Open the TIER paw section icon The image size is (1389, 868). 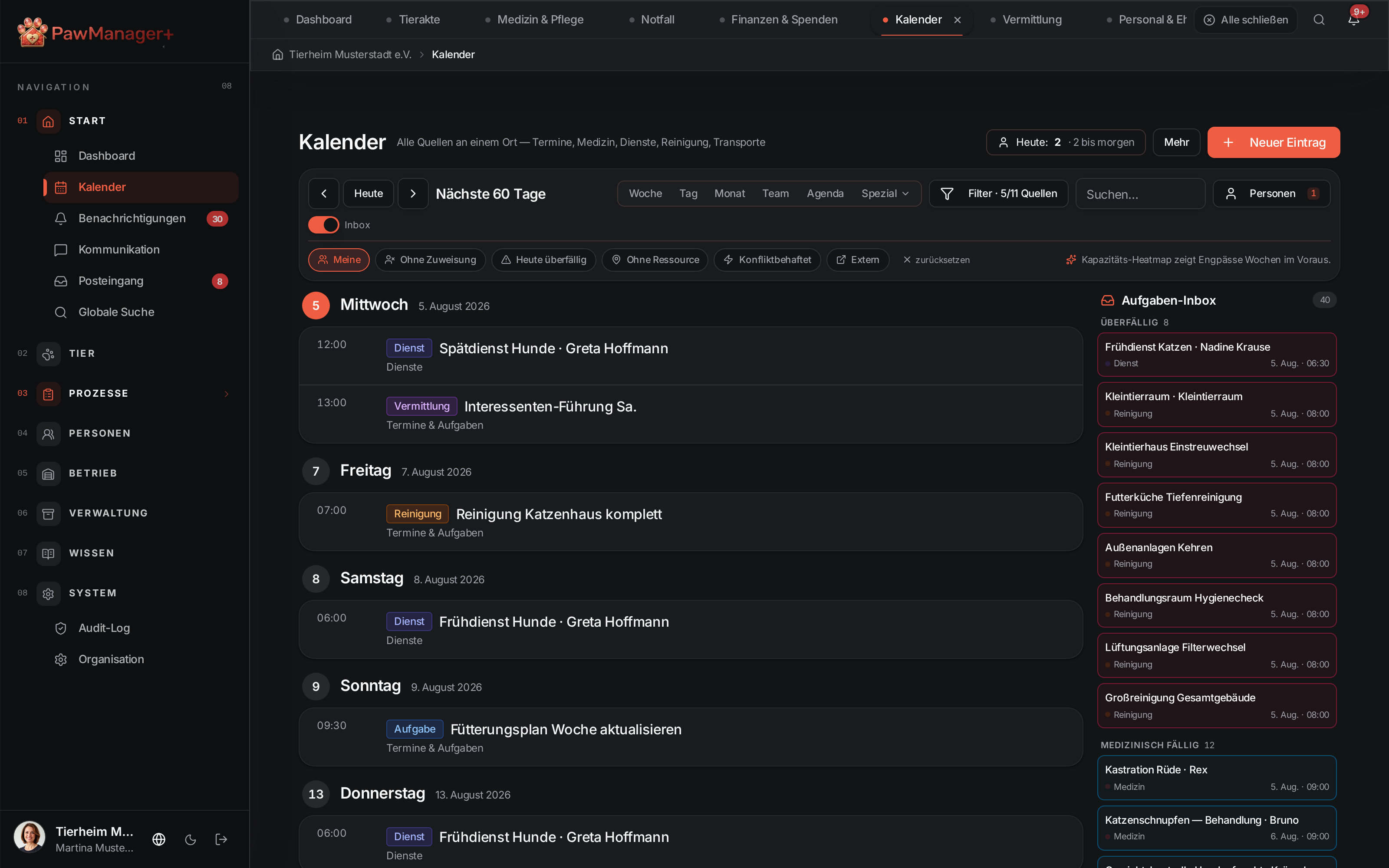point(48,354)
